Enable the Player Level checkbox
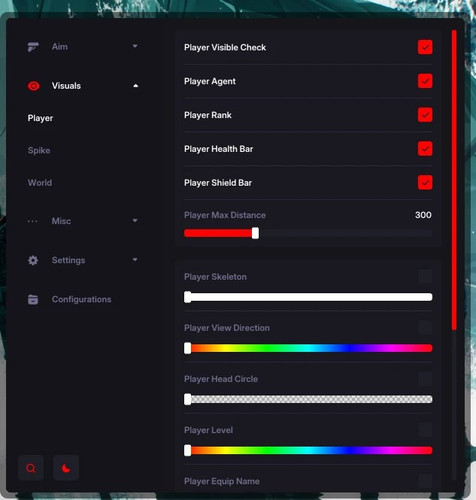The height and width of the screenshot is (500, 476). click(x=425, y=430)
